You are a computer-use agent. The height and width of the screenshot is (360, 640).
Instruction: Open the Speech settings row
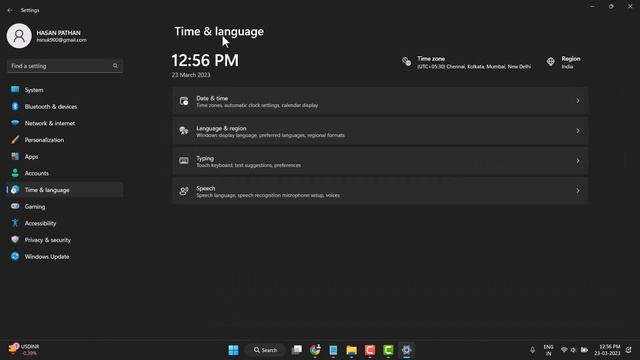380,191
